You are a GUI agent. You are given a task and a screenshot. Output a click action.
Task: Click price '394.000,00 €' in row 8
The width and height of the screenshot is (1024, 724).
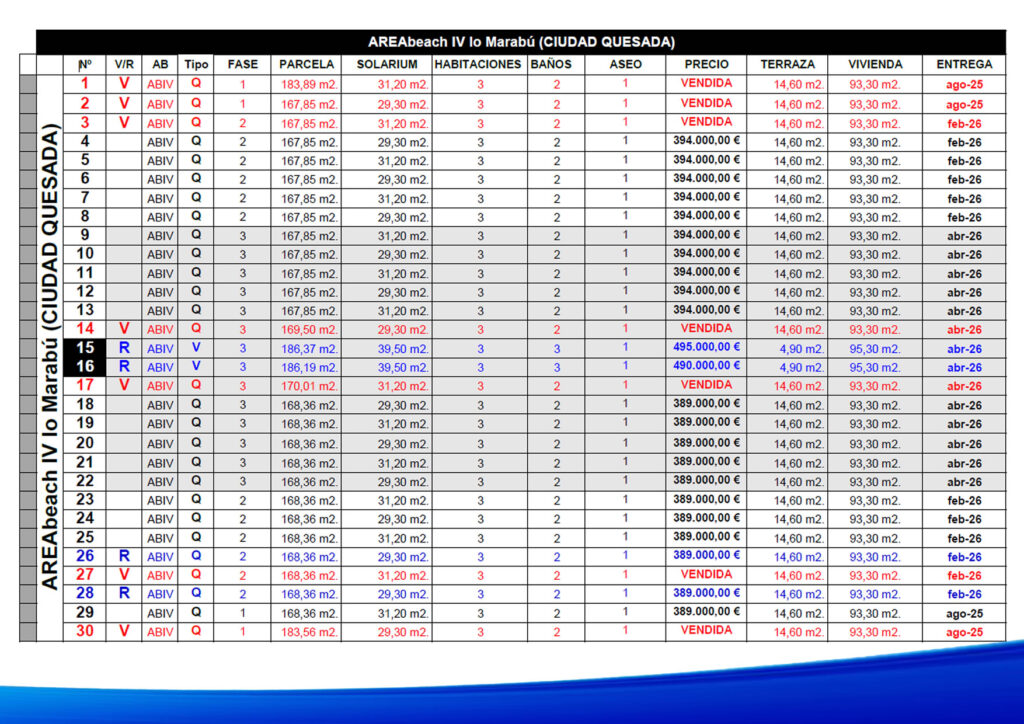[706, 215]
